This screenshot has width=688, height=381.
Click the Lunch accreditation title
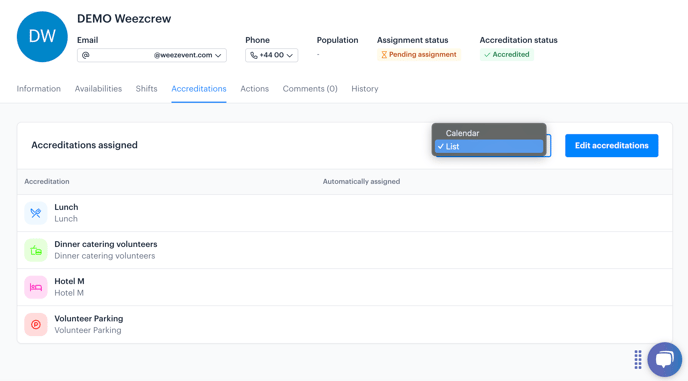(66, 207)
